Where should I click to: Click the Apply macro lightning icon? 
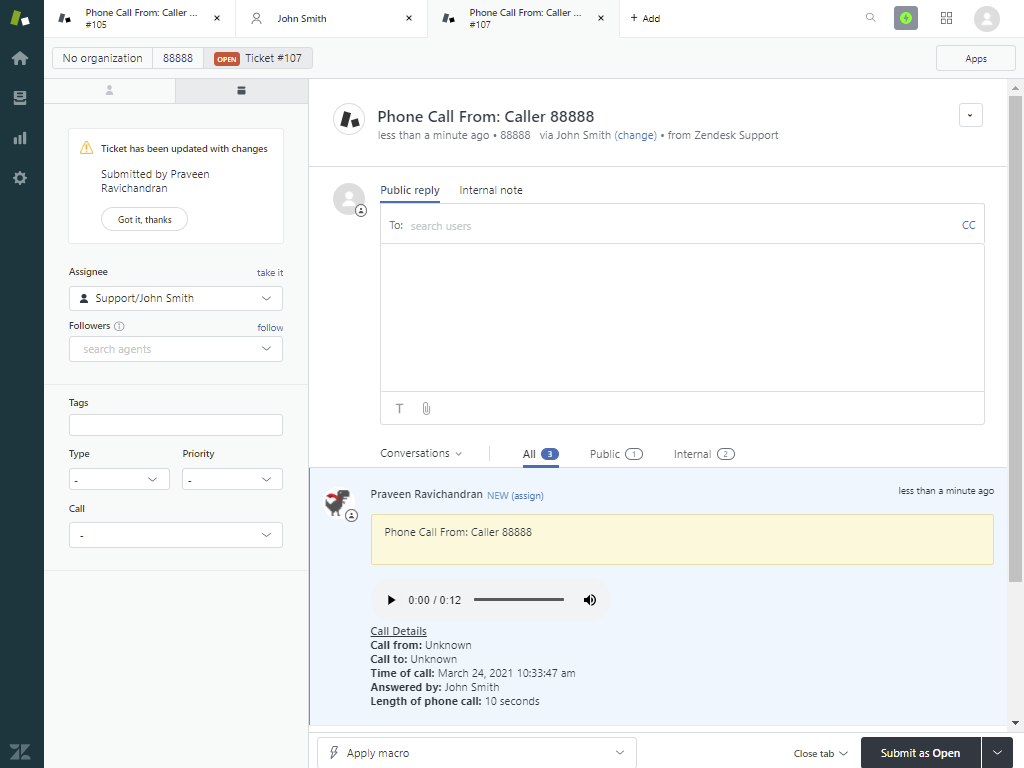334,752
